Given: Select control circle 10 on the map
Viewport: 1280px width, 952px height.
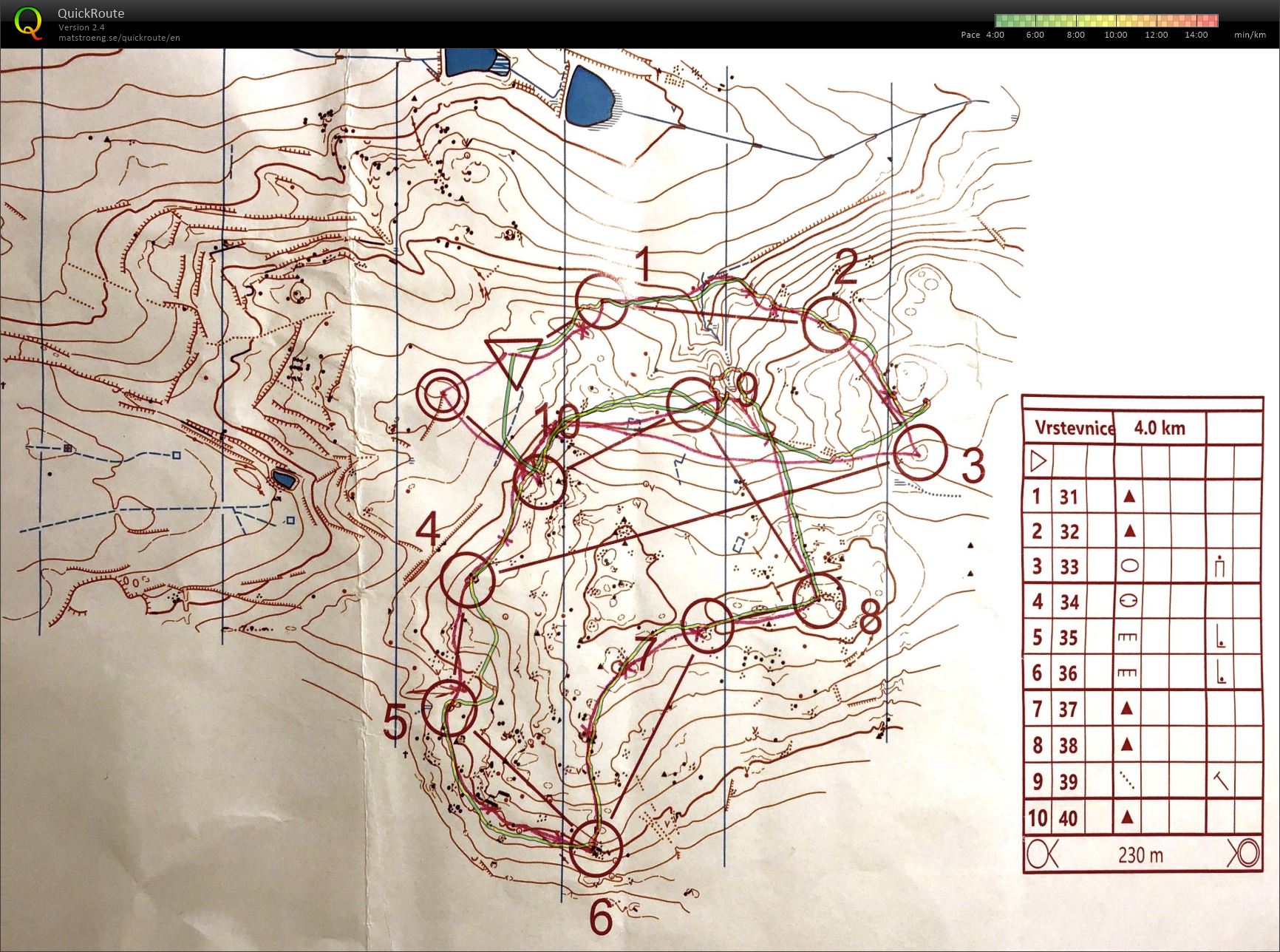Looking at the screenshot, I should 540,482.
